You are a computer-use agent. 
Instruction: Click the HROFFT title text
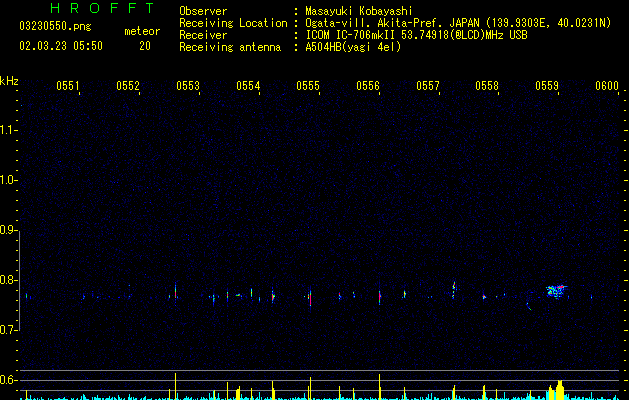[103, 8]
